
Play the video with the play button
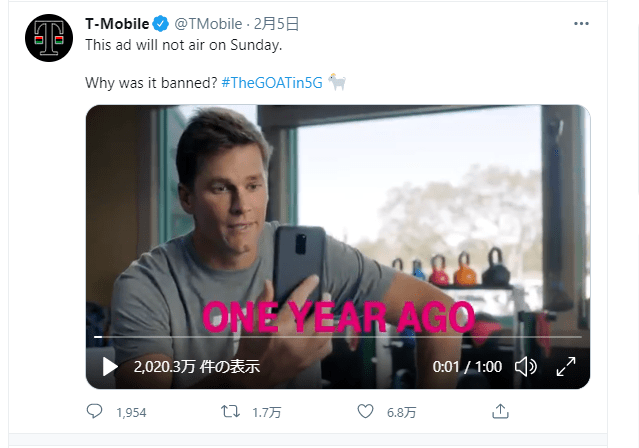point(110,366)
